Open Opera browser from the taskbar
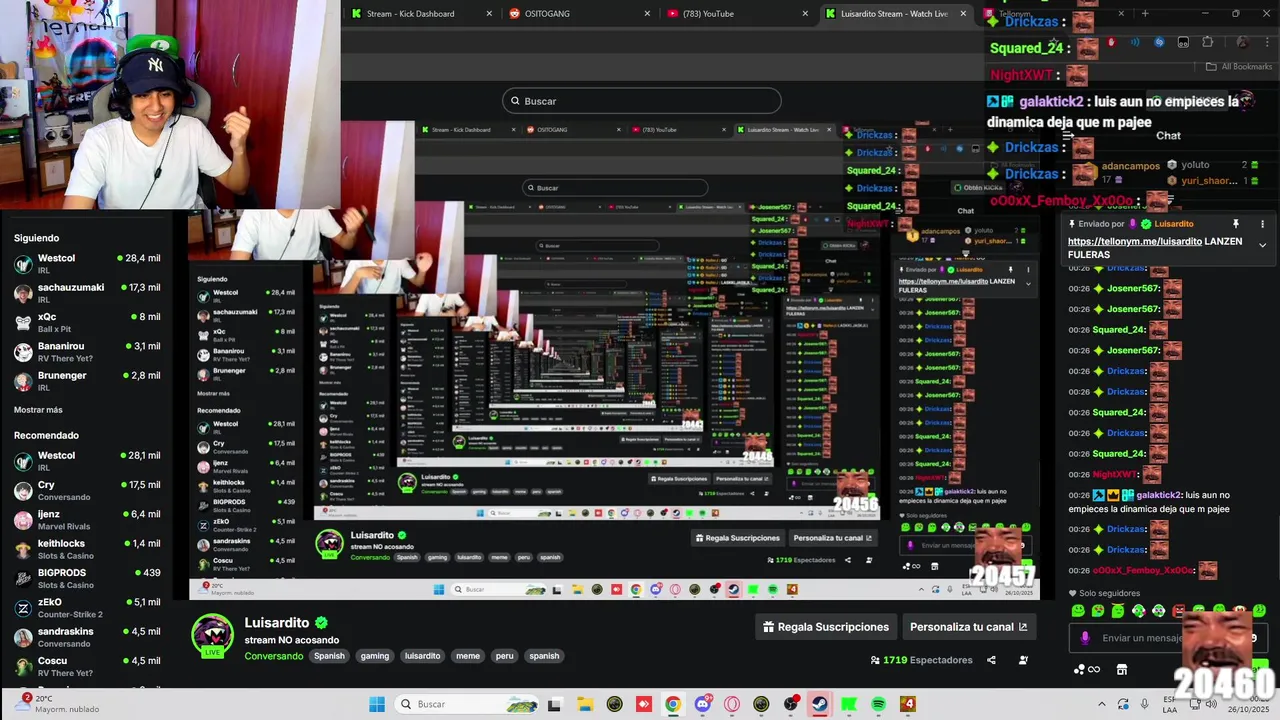 tap(732, 704)
